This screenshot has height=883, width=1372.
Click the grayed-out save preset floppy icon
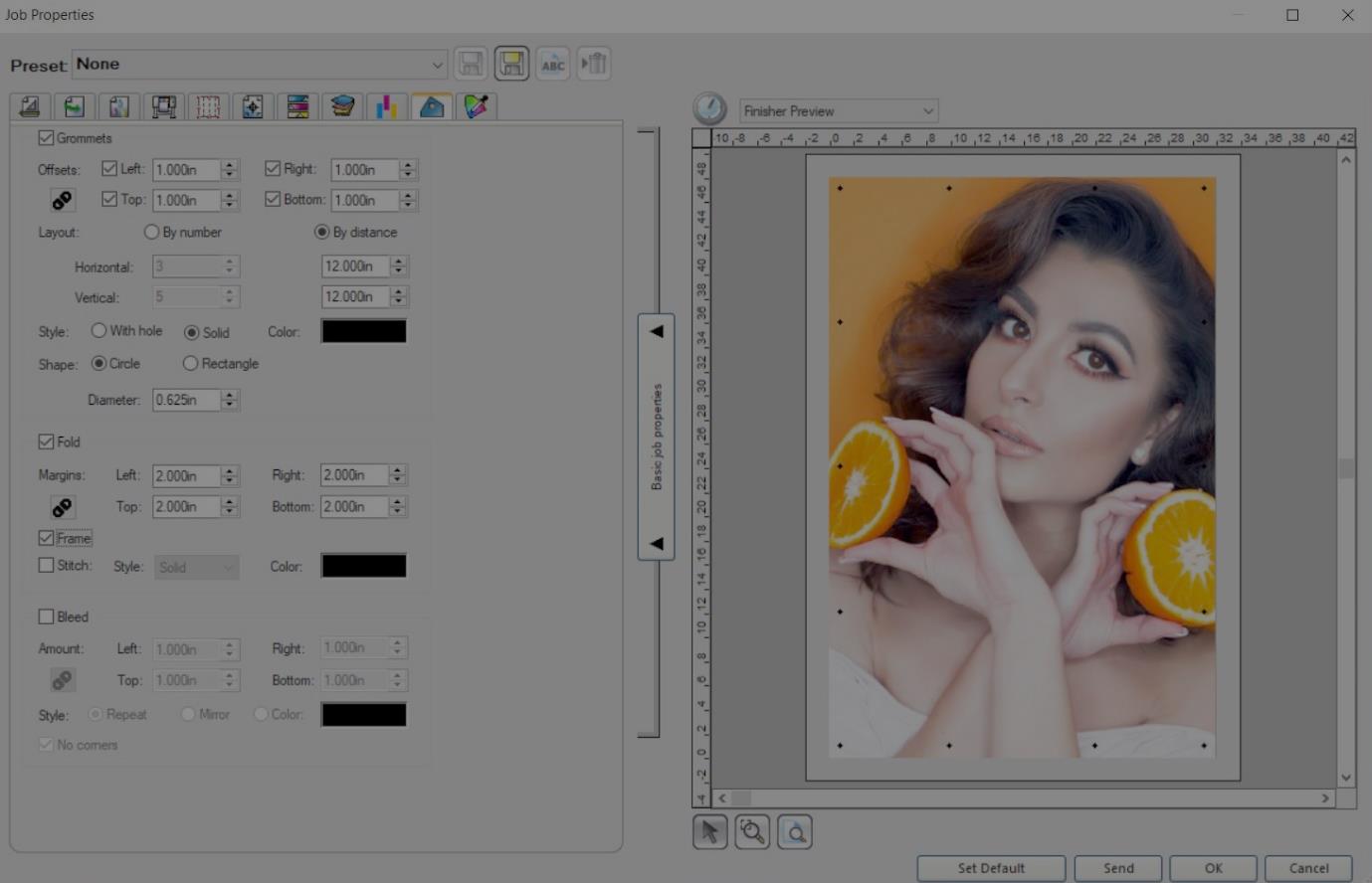[x=471, y=64]
